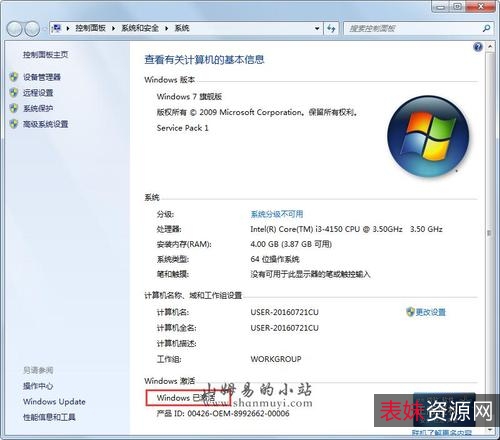Image resolution: width=500 pixels, height=440 pixels.
Task: Click the Windows 7 旗舰版 text
Action: (189, 96)
